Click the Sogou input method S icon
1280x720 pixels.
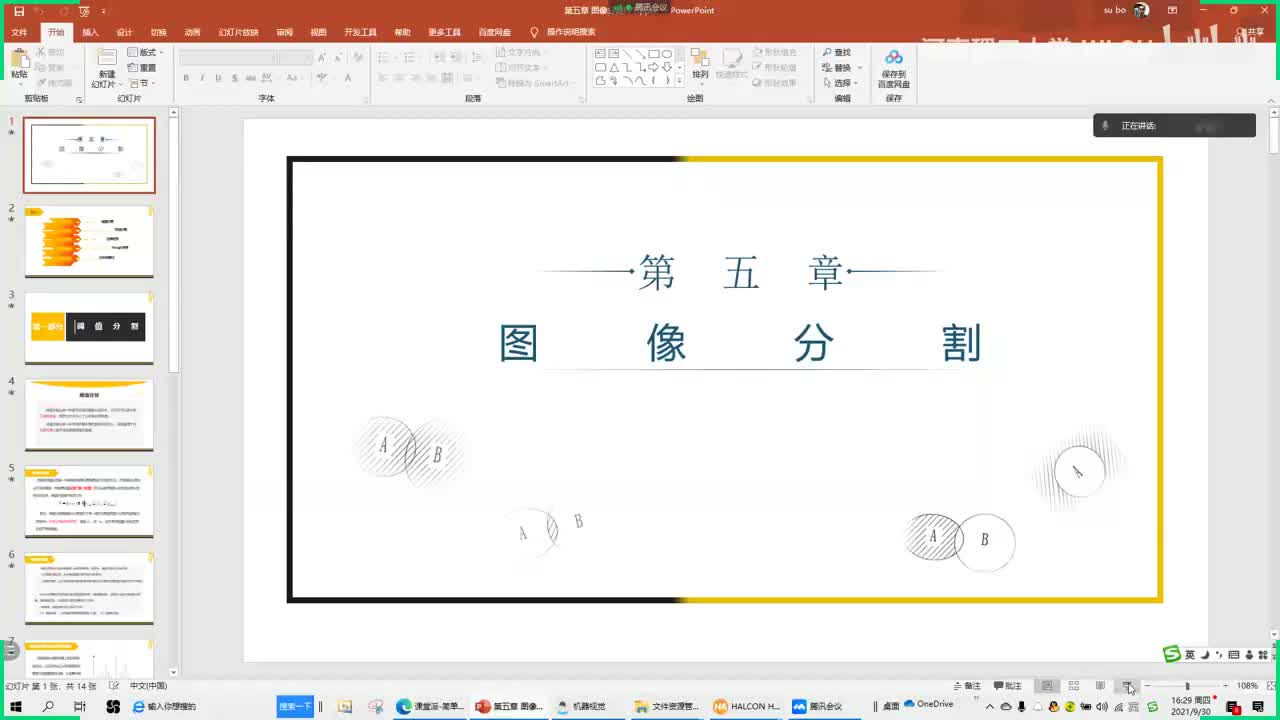click(x=1172, y=654)
